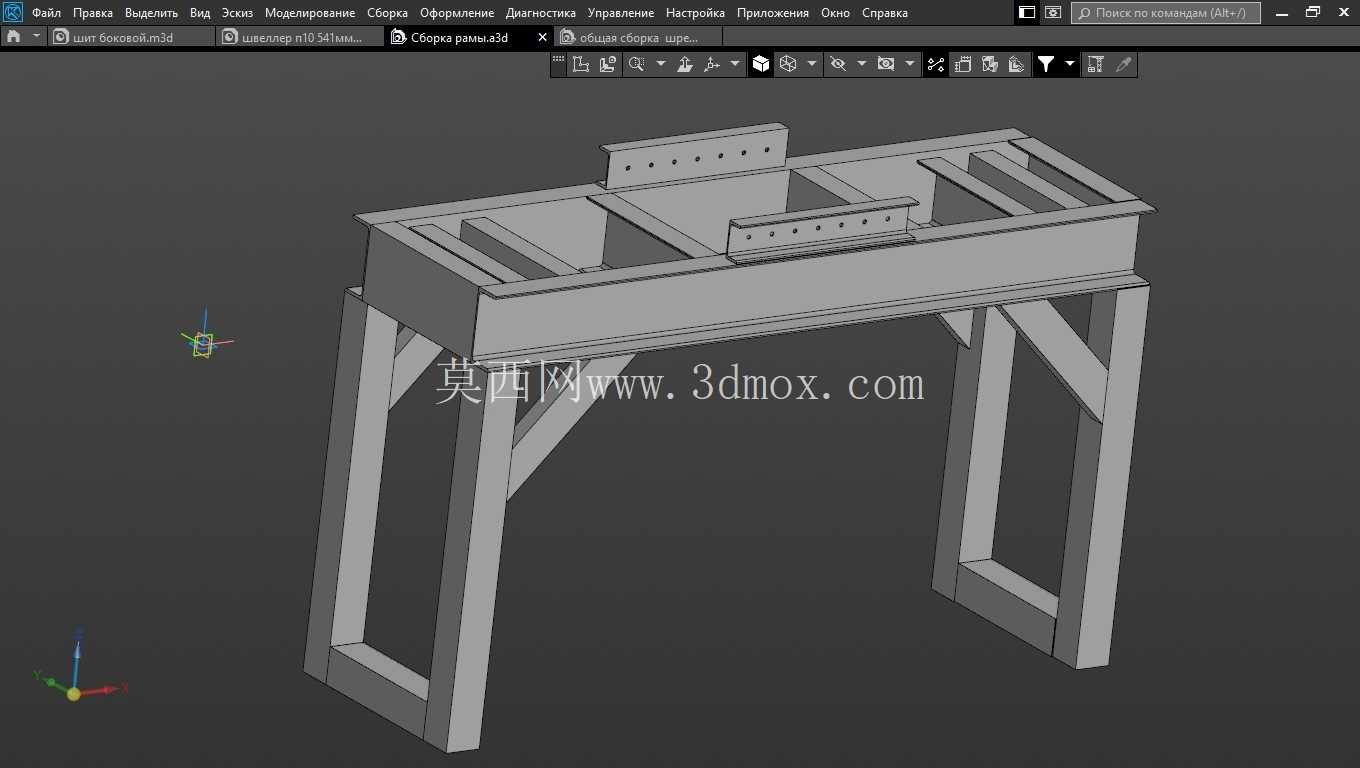Toggle the constraints display nodes icon
The width and height of the screenshot is (1360, 768).
935,64
